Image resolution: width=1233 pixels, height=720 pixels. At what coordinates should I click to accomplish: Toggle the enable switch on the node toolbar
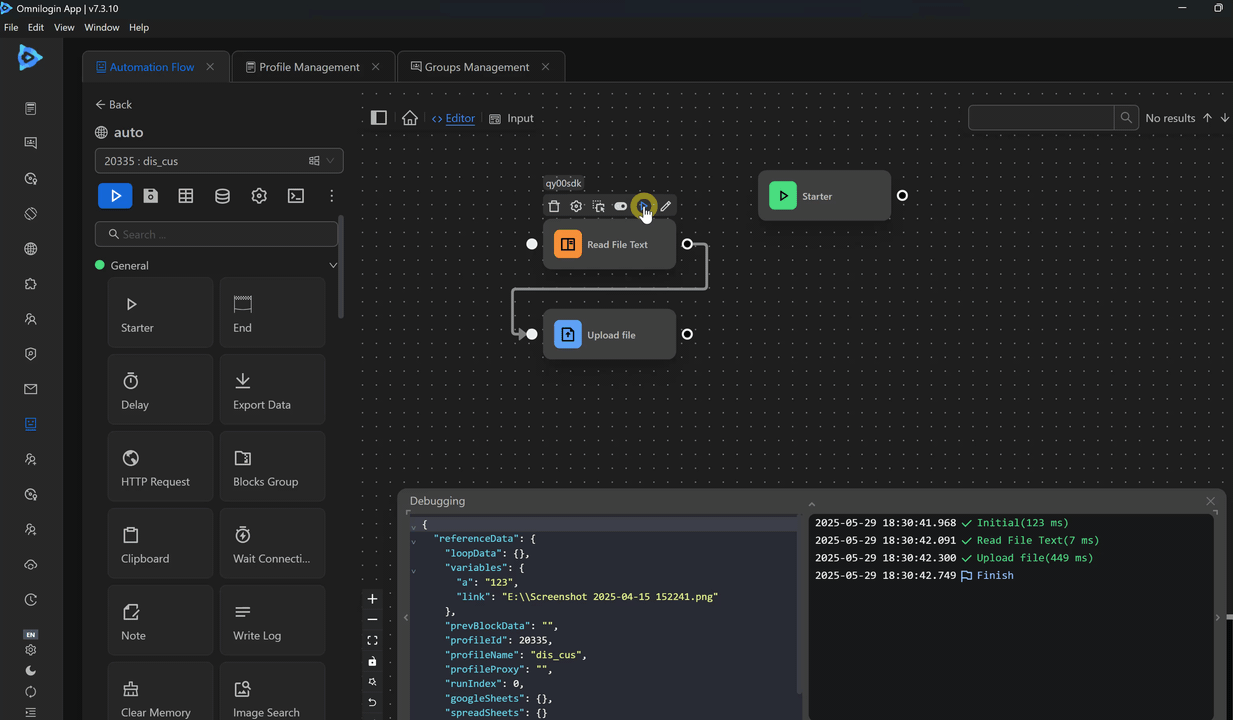click(620, 206)
